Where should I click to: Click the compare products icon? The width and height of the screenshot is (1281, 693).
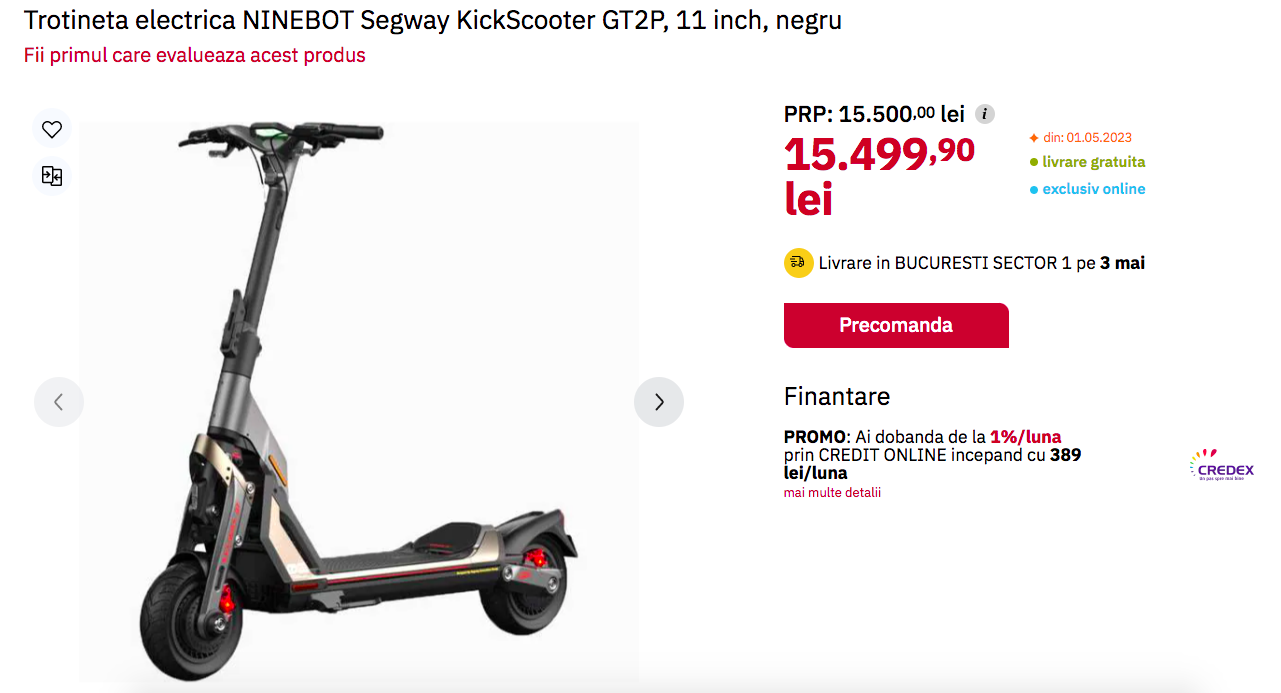pyautogui.click(x=52, y=177)
